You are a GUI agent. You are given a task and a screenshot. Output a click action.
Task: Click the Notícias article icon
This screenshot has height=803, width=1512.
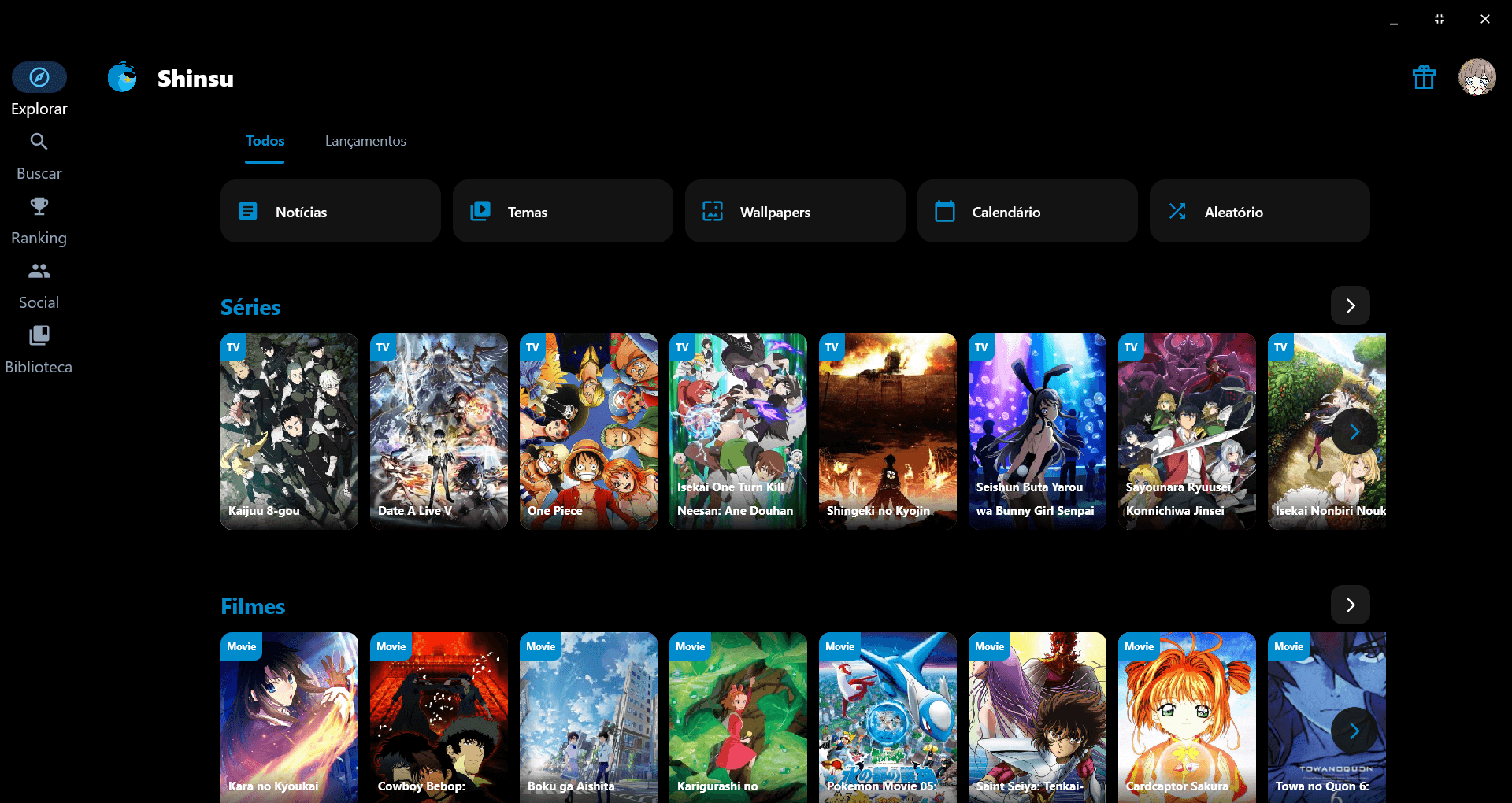pyautogui.click(x=248, y=211)
